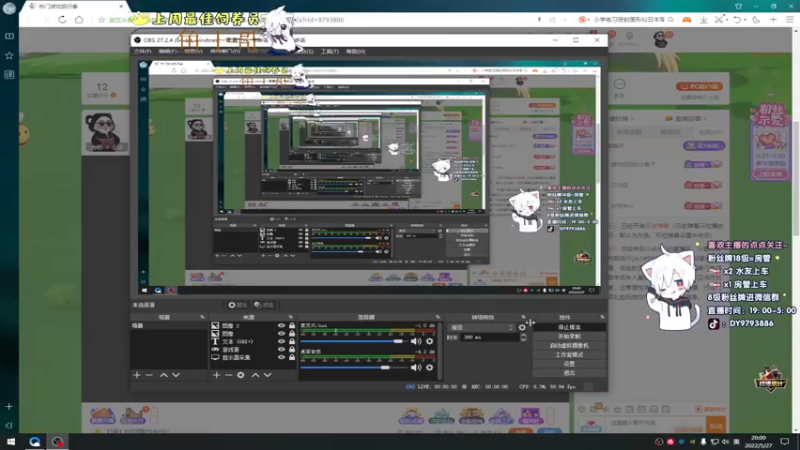Open settings gear for 麦克风/Aux channel

point(430,341)
